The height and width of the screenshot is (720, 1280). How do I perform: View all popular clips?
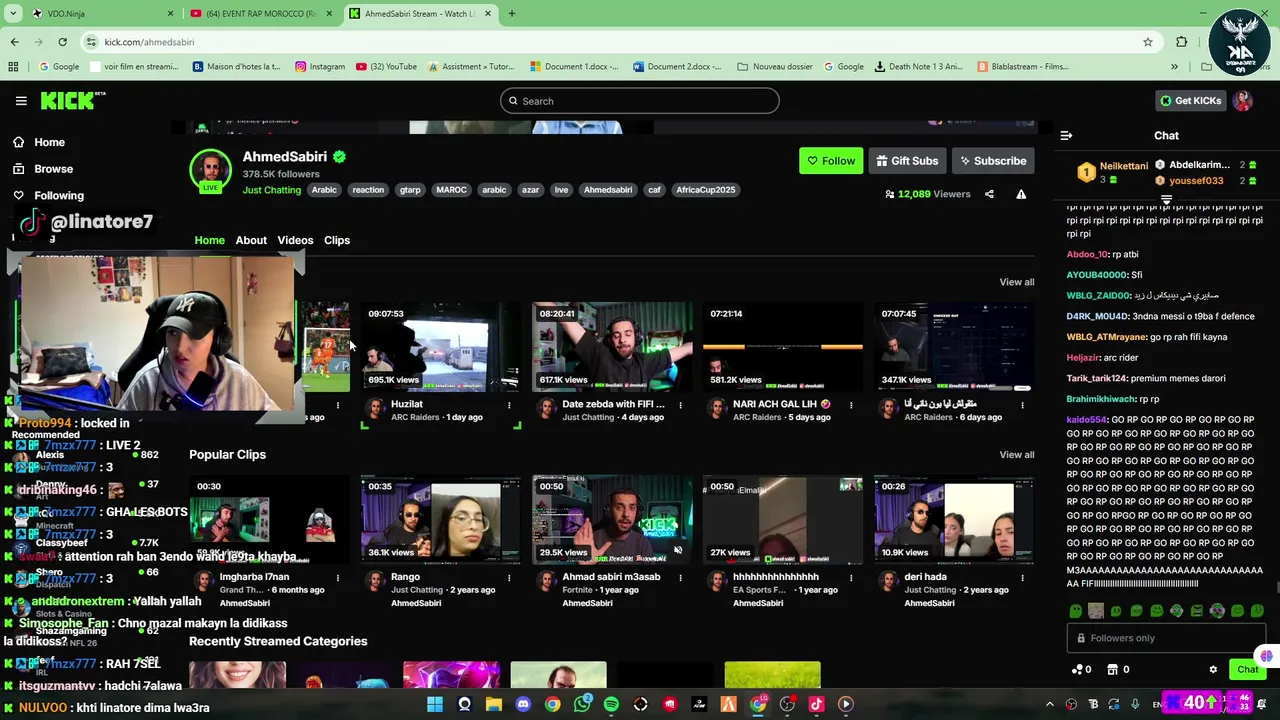click(x=1017, y=455)
